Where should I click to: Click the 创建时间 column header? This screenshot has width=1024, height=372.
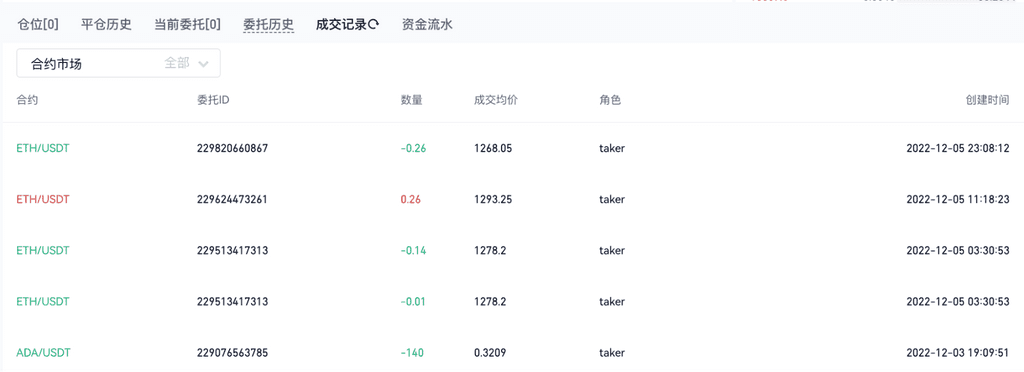(x=987, y=101)
